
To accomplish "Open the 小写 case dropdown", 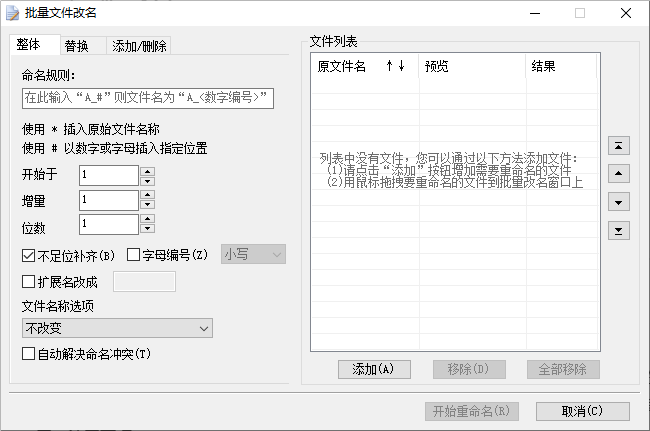I will pos(253,254).
